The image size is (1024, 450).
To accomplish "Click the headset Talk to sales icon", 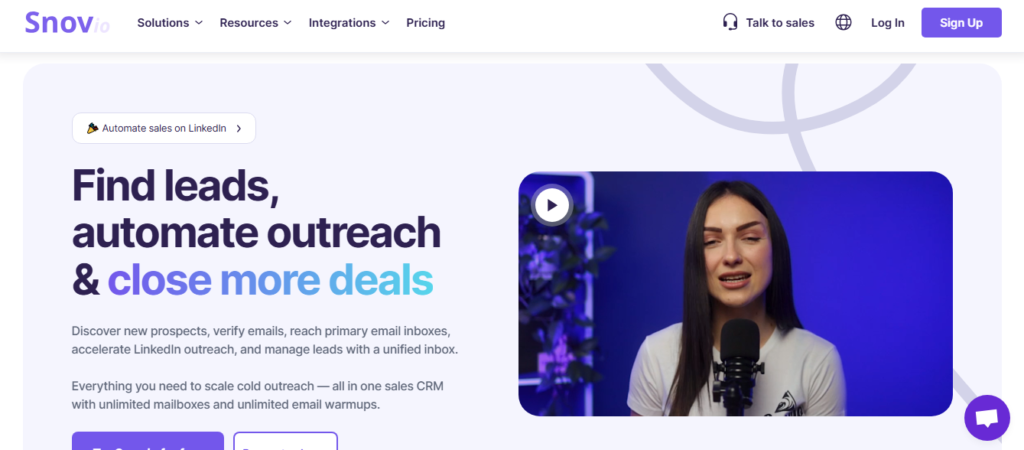I will [x=730, y=22].
